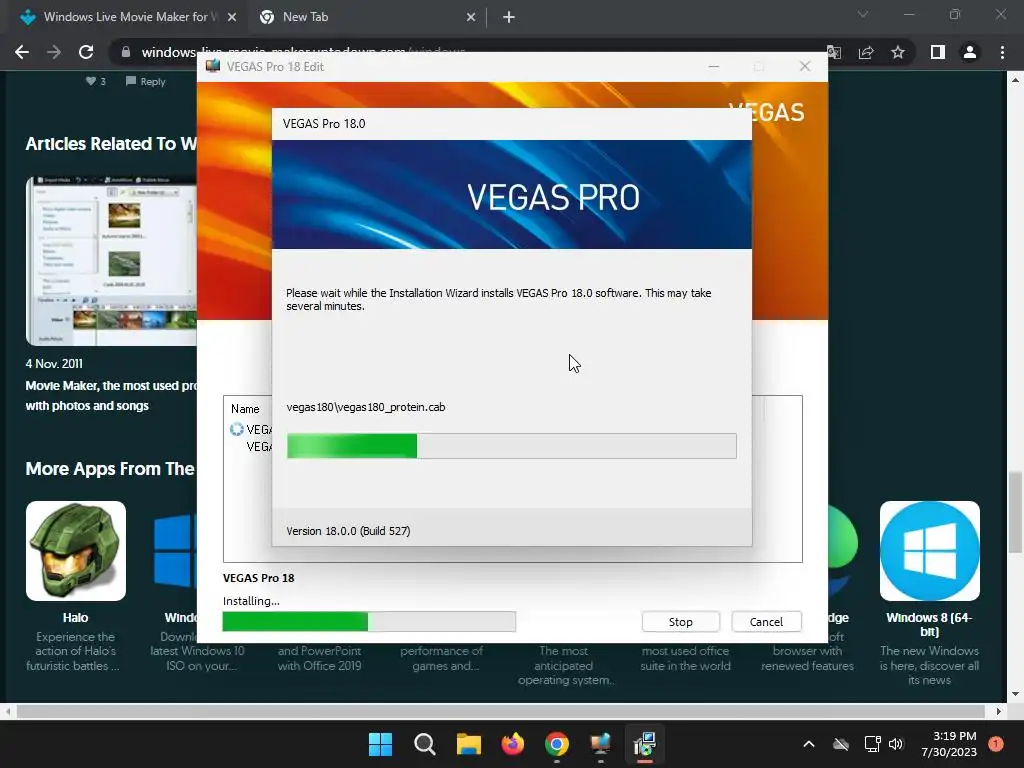Image resolution: width=1024 pixels, height=768 pixels.
Task: Click the Halo app title link
Action: click(x=75, y=618)
